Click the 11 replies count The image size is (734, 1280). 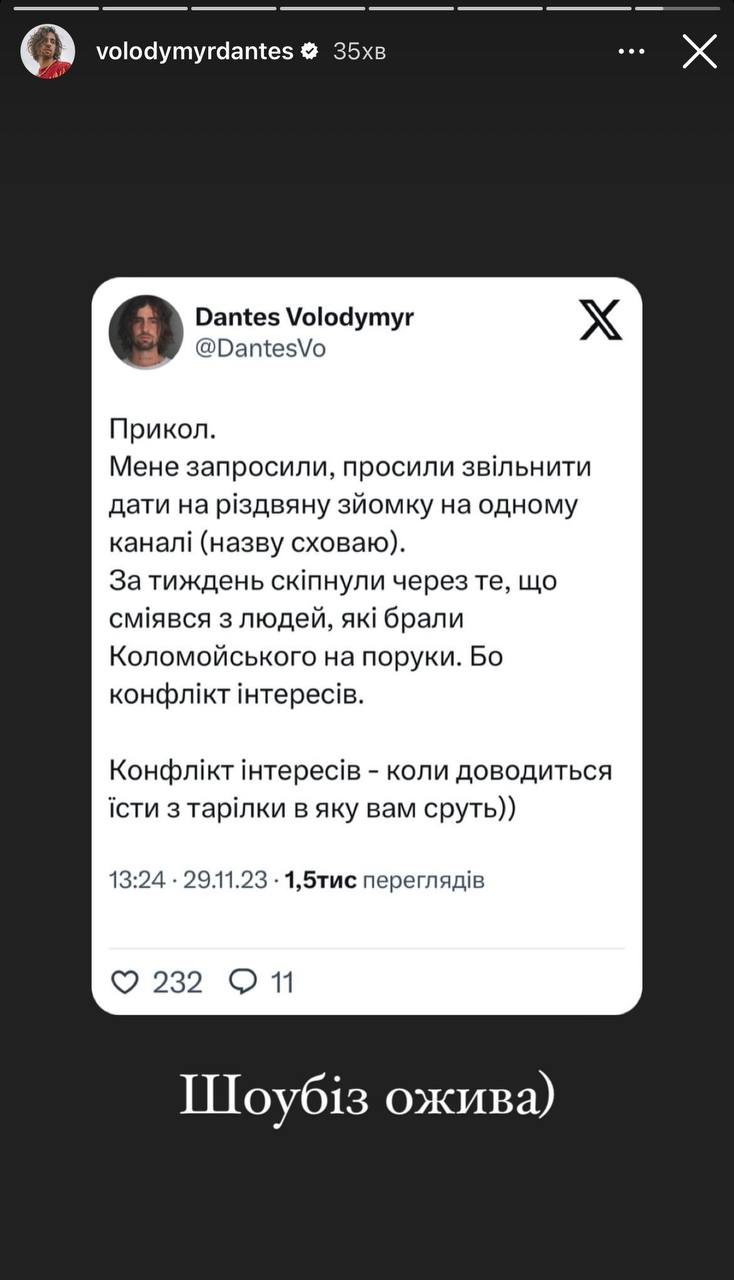[x=282, y=982]
